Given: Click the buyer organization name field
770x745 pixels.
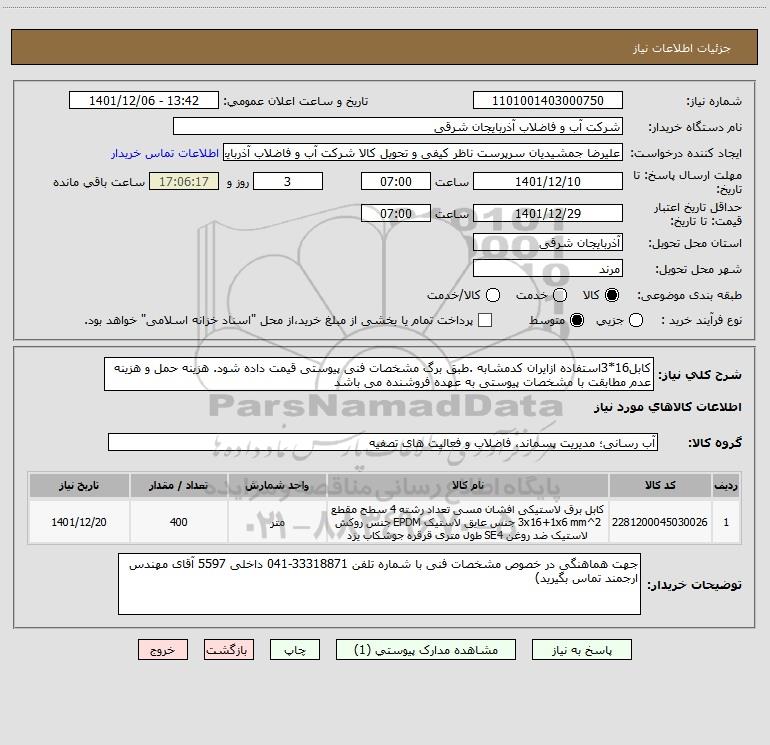Looking at the screenshot, I should pyautogui.click(x=398, y=127).
